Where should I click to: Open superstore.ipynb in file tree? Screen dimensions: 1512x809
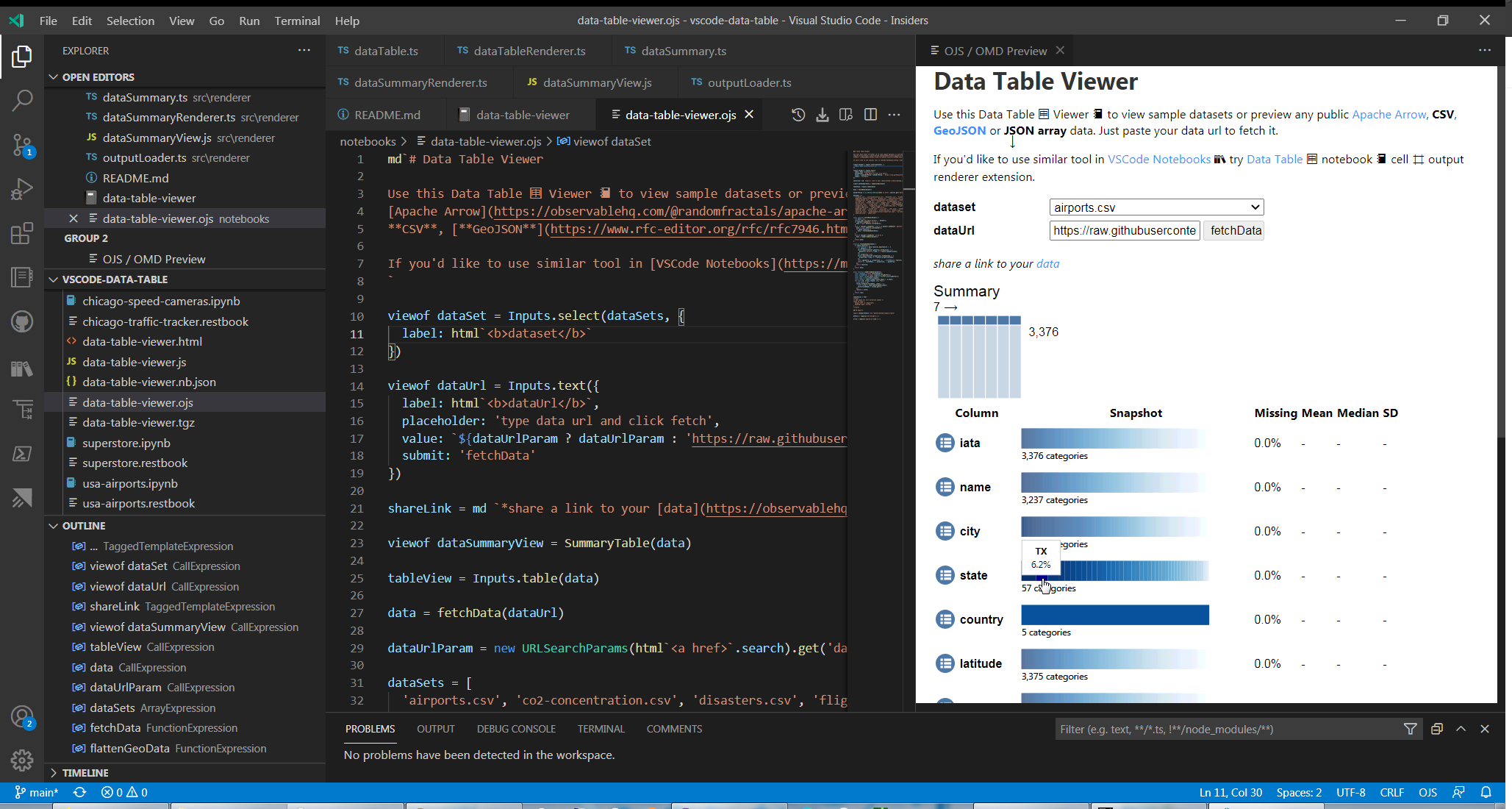[x=184, y=443]
